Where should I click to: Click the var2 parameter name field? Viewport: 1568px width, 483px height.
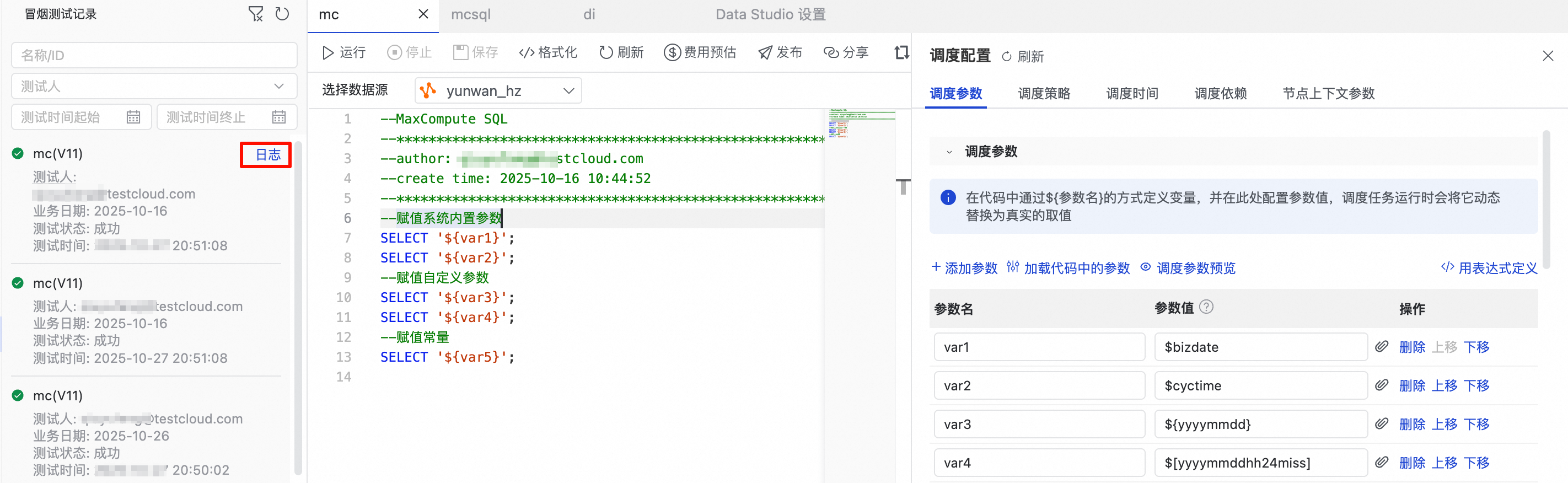point(1039,385)
